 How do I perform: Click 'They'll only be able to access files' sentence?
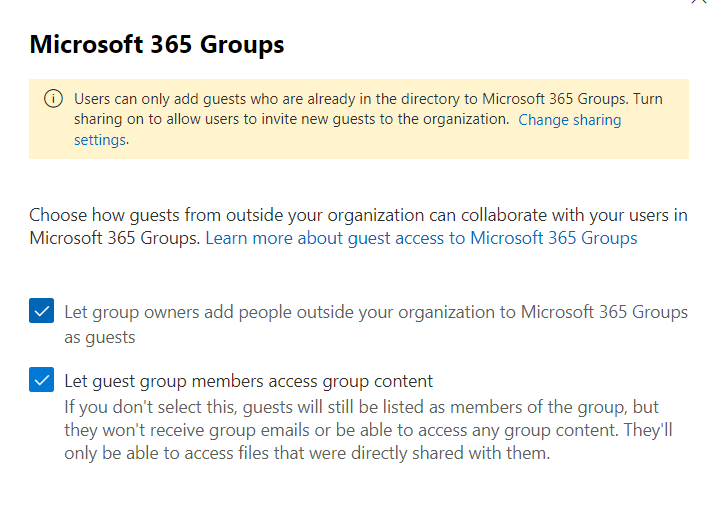(300, 453)
